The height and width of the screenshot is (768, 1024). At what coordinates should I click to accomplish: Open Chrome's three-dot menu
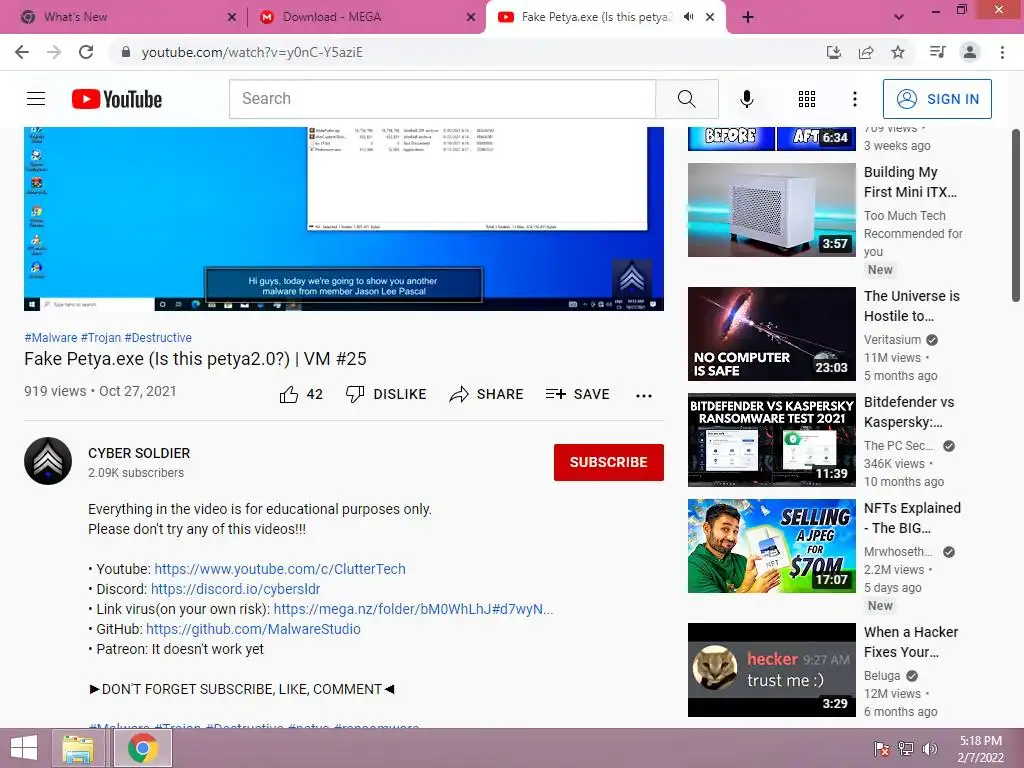point(1002,52)
